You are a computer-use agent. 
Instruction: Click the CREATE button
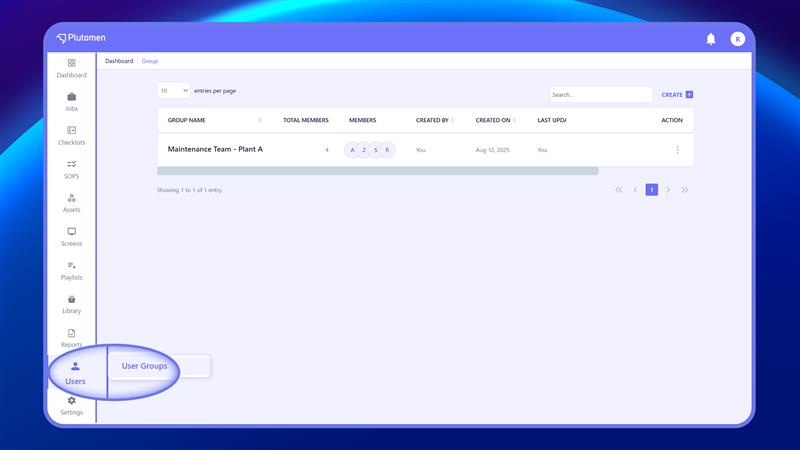[x=677, y=94]
